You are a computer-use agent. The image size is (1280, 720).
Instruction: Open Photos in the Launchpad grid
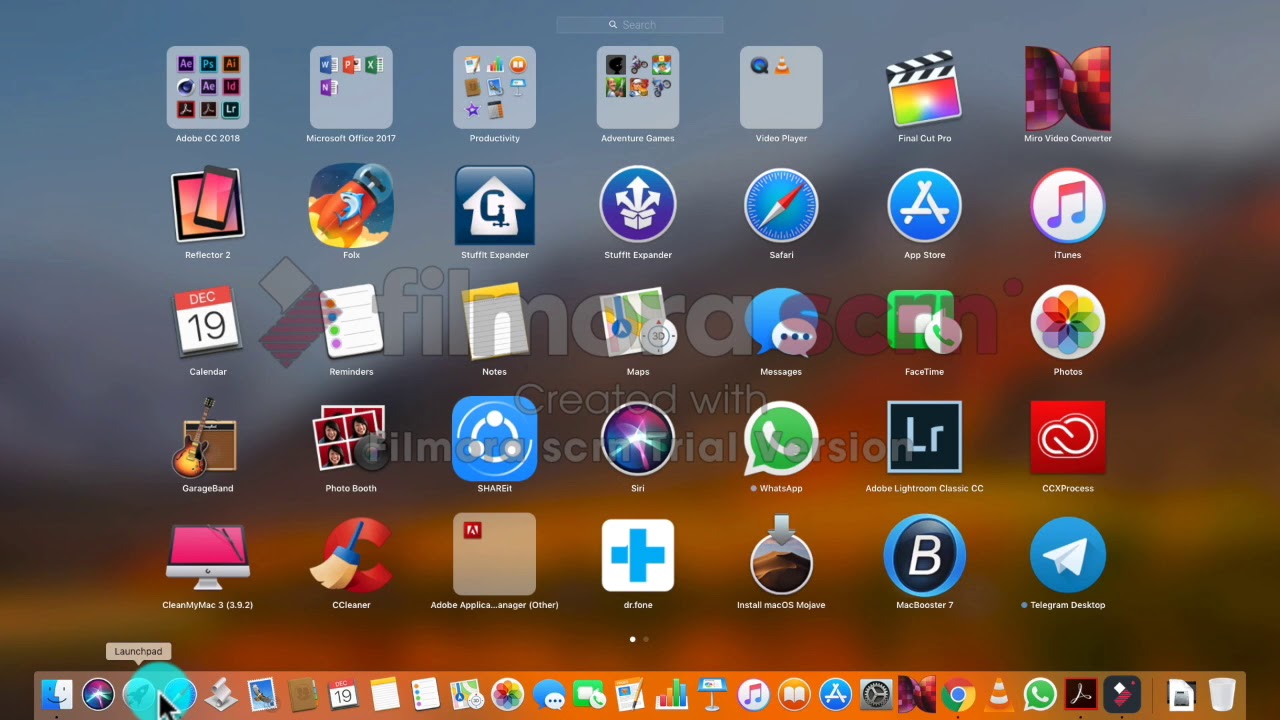[1068, 322]
